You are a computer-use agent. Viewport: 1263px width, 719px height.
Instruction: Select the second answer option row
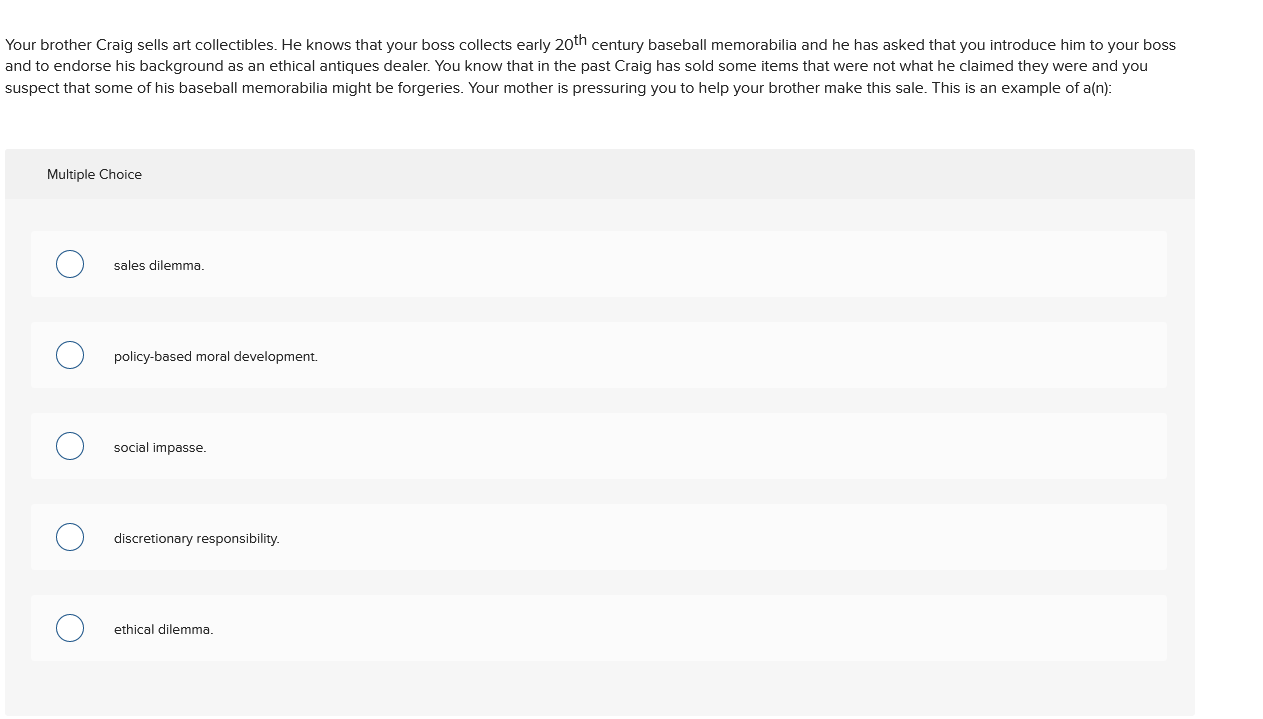[599, 355]
